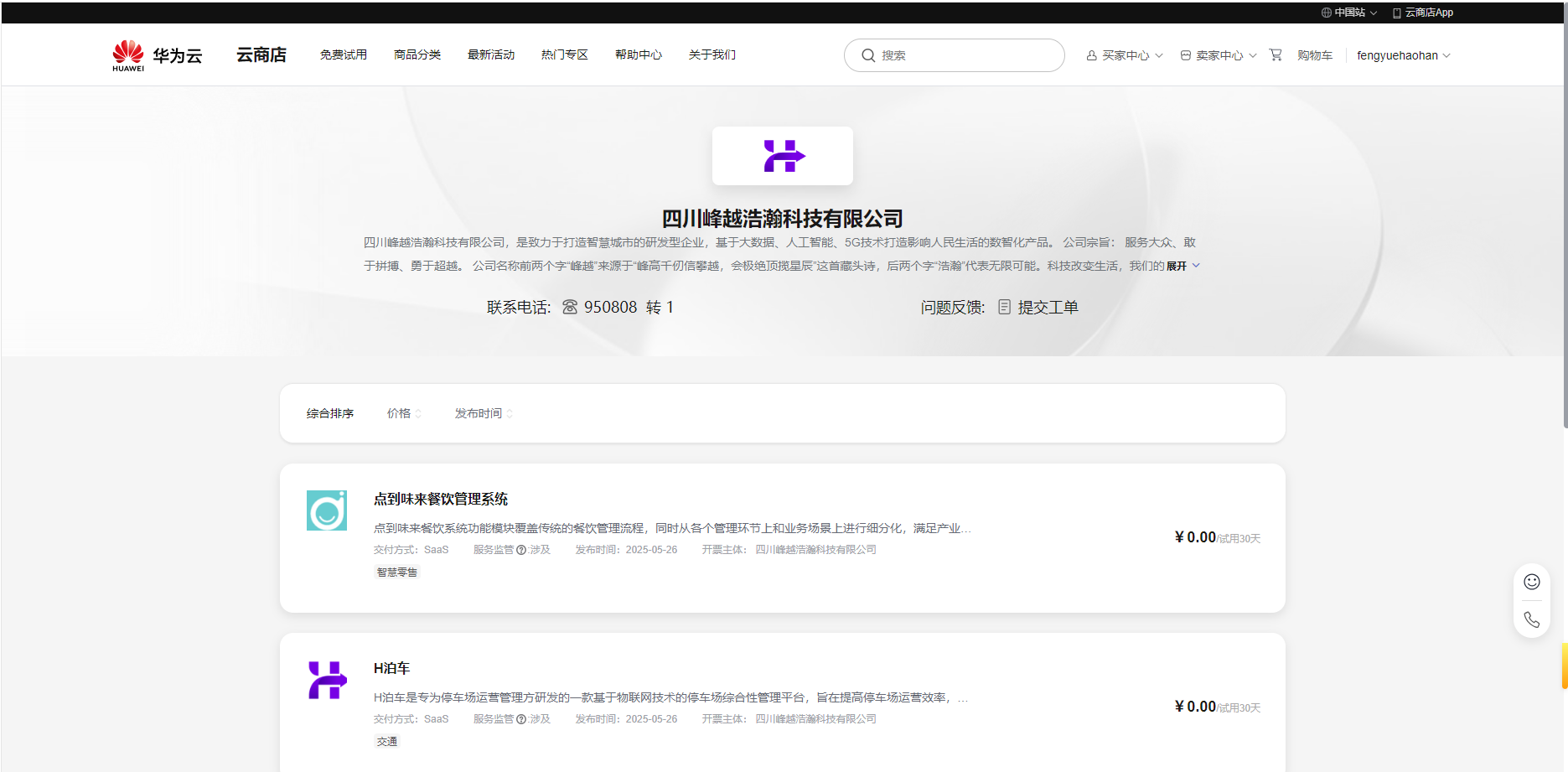Click the 点到味来 product logo thumbnail
This screenshot has height=772, width=1568.
coord(327,510)
